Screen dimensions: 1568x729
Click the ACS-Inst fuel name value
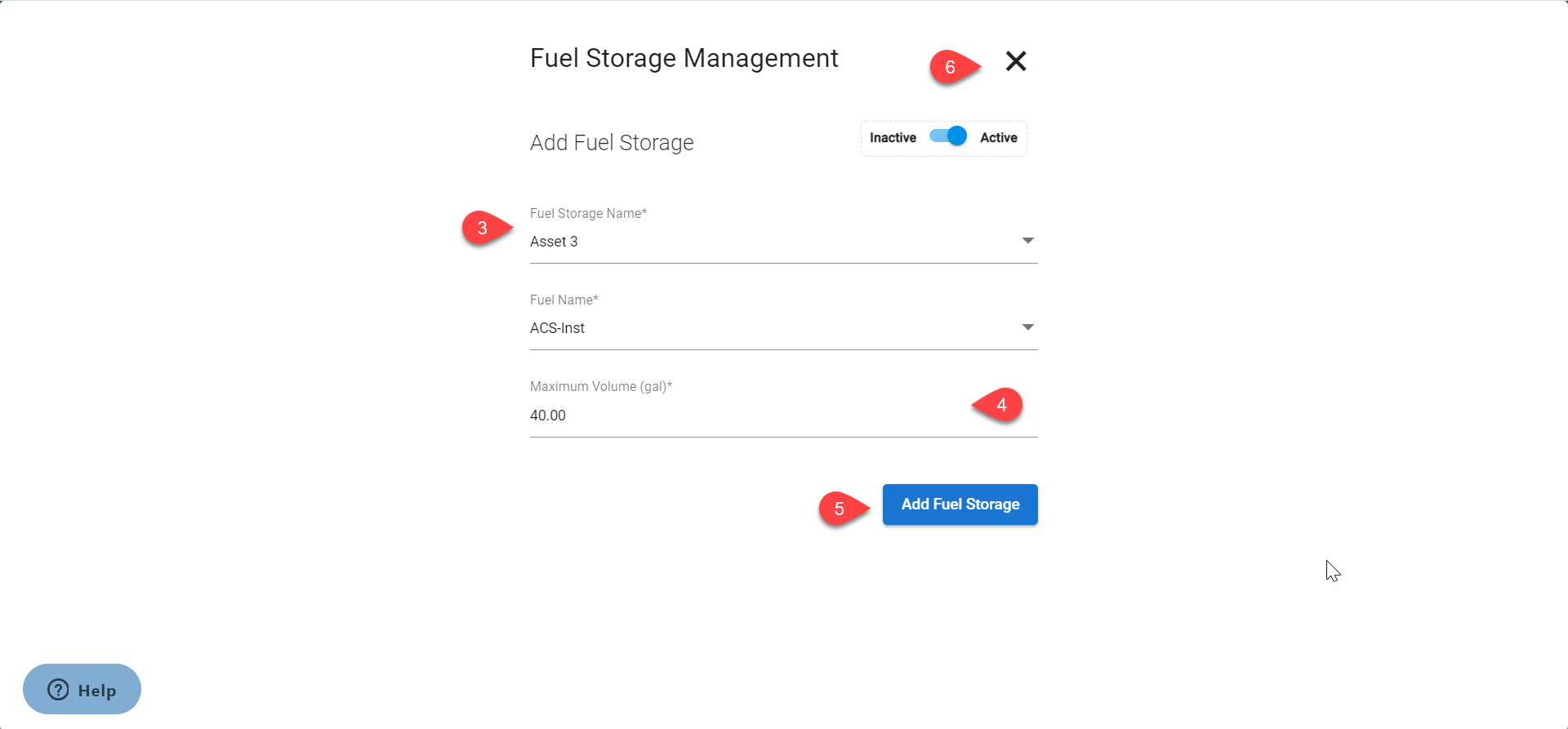point(557,328)
